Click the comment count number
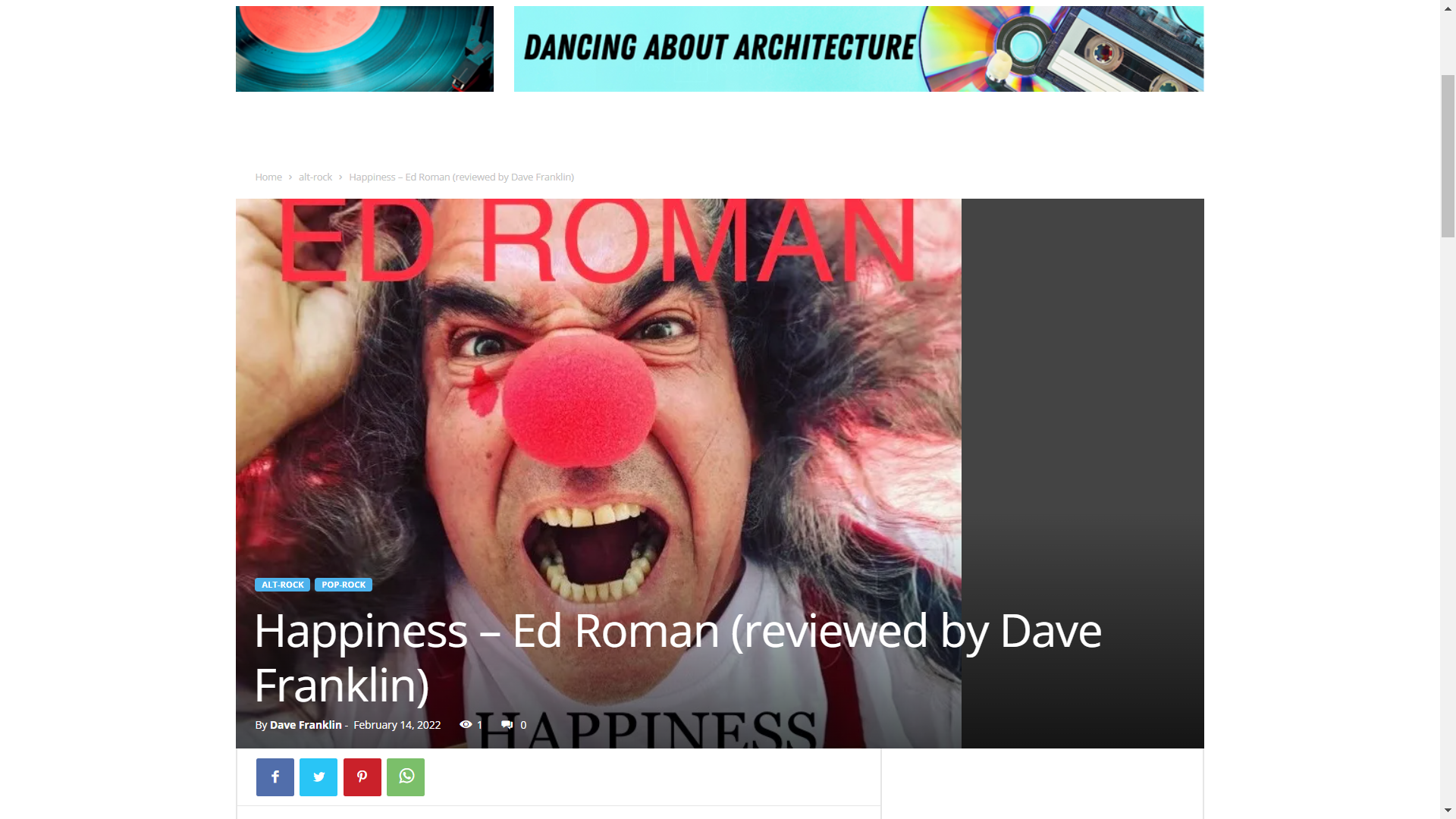Screen dimensions: 1456x819 click(523, 725)
